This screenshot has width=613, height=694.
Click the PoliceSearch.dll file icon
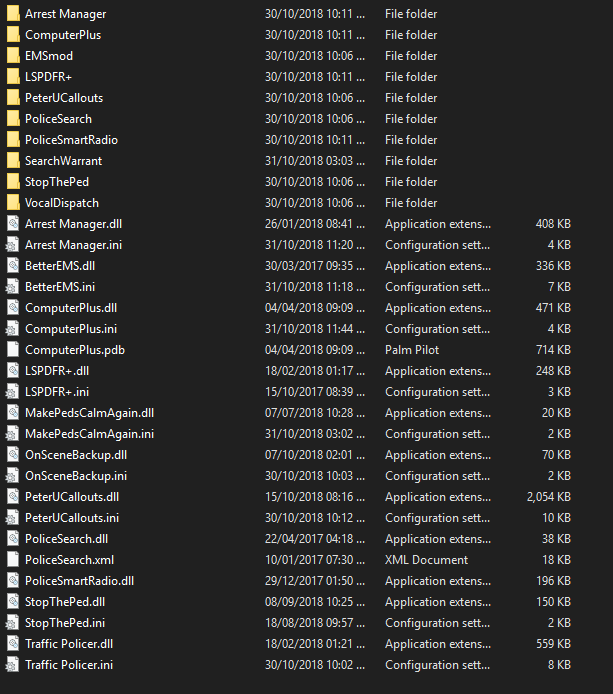[x=13, y=539]
